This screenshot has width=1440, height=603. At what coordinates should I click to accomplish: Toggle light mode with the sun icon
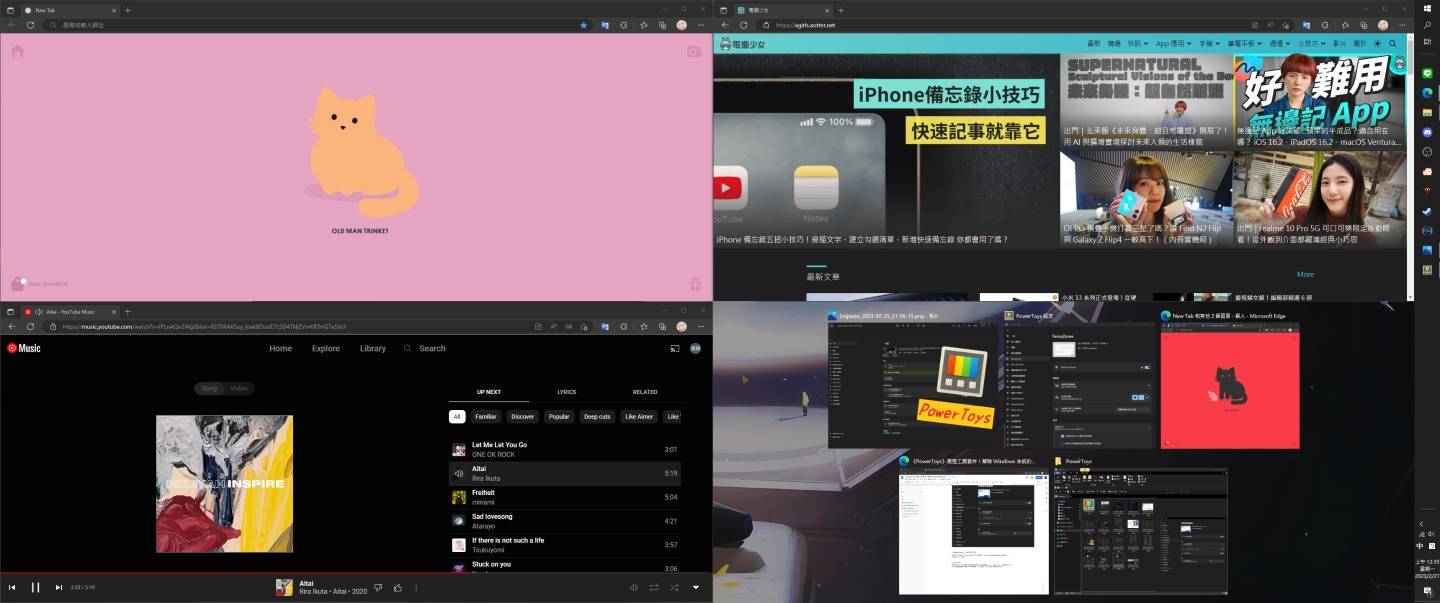click(1377, 43)
